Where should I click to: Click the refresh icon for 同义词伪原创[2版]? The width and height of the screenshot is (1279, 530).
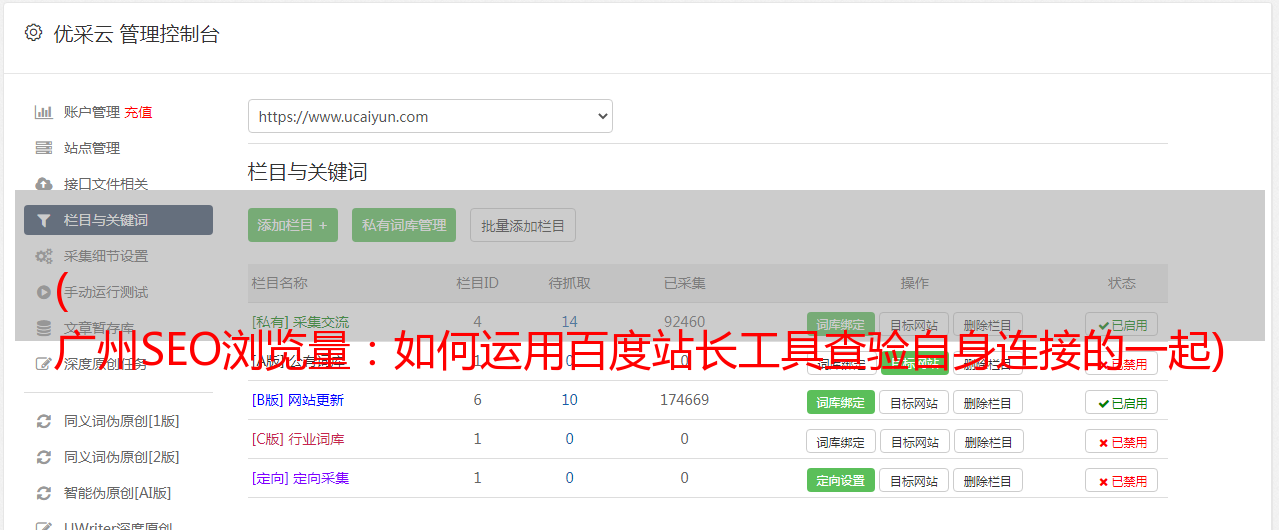[44, 457]
